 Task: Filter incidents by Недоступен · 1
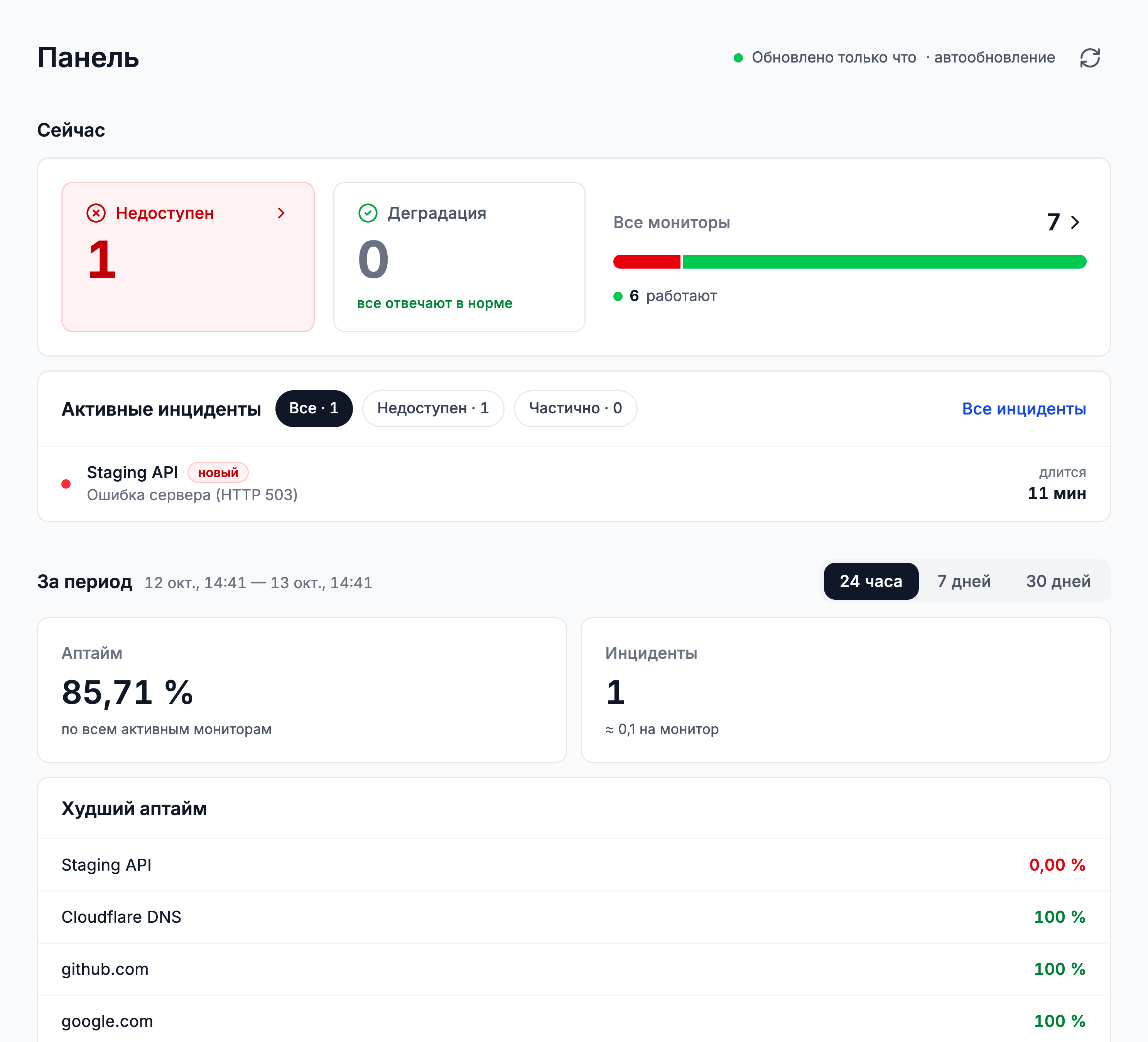click(x=433, y=408)
